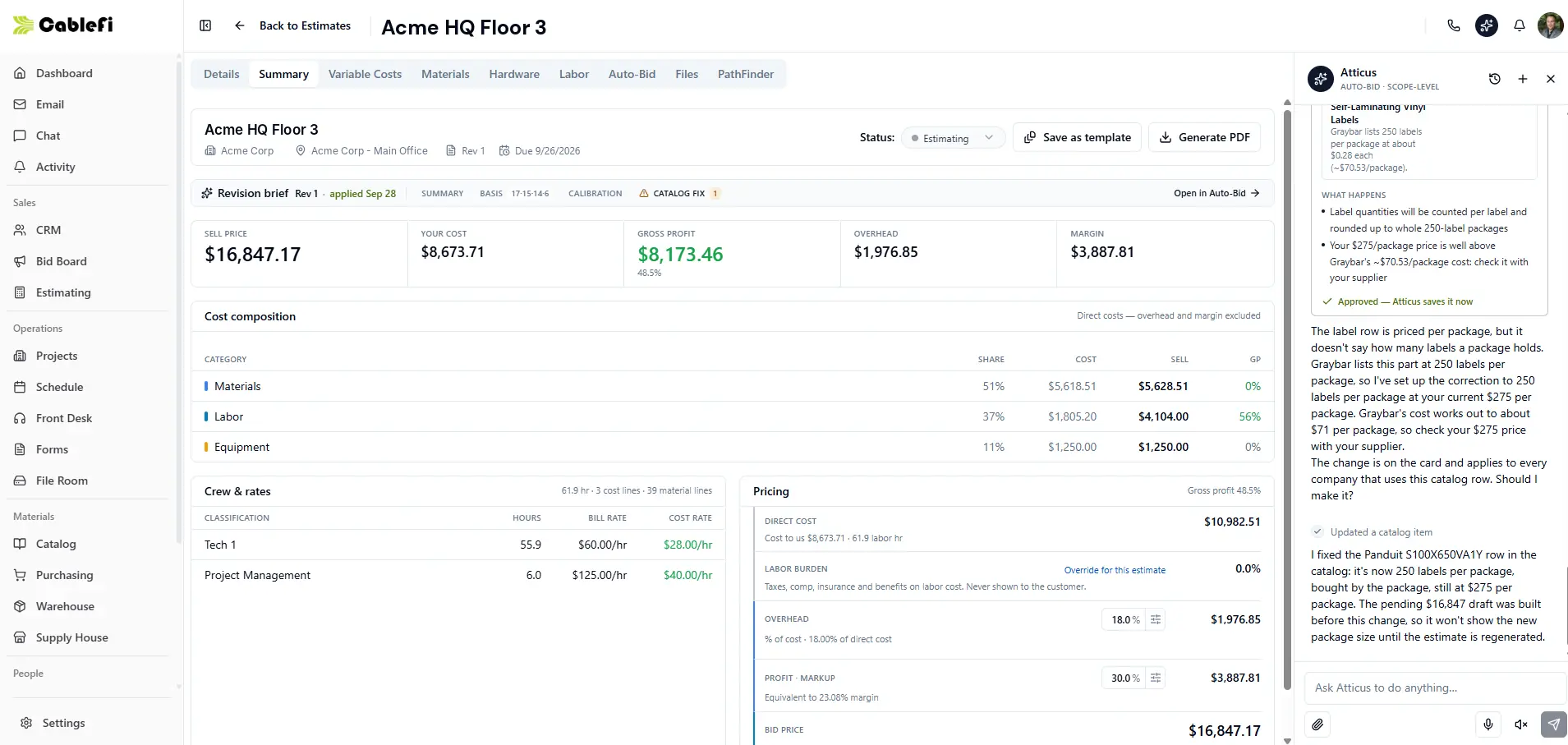
Task: Open the phone call icon
Action: click(x=1454, y=25)
